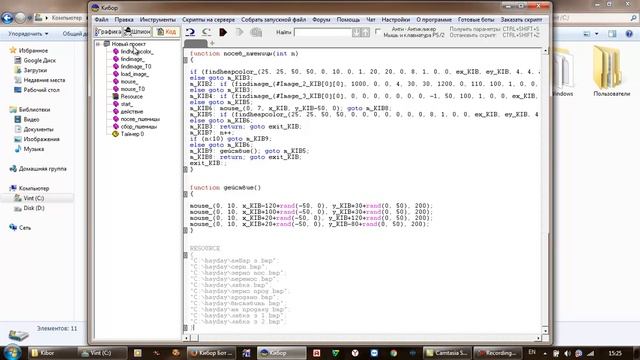Select Таймер 0 in project tree
This screenshot has width=640, height=360.
132,134
